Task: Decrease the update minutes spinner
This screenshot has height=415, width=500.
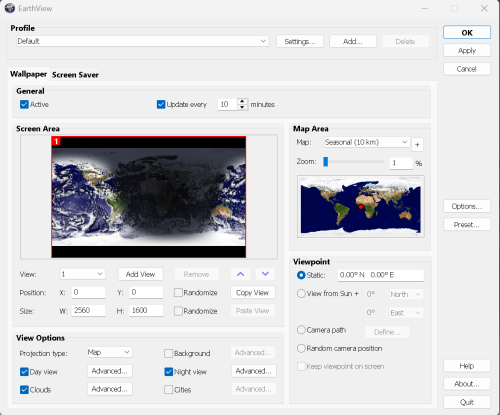Action: click(242, 107)
